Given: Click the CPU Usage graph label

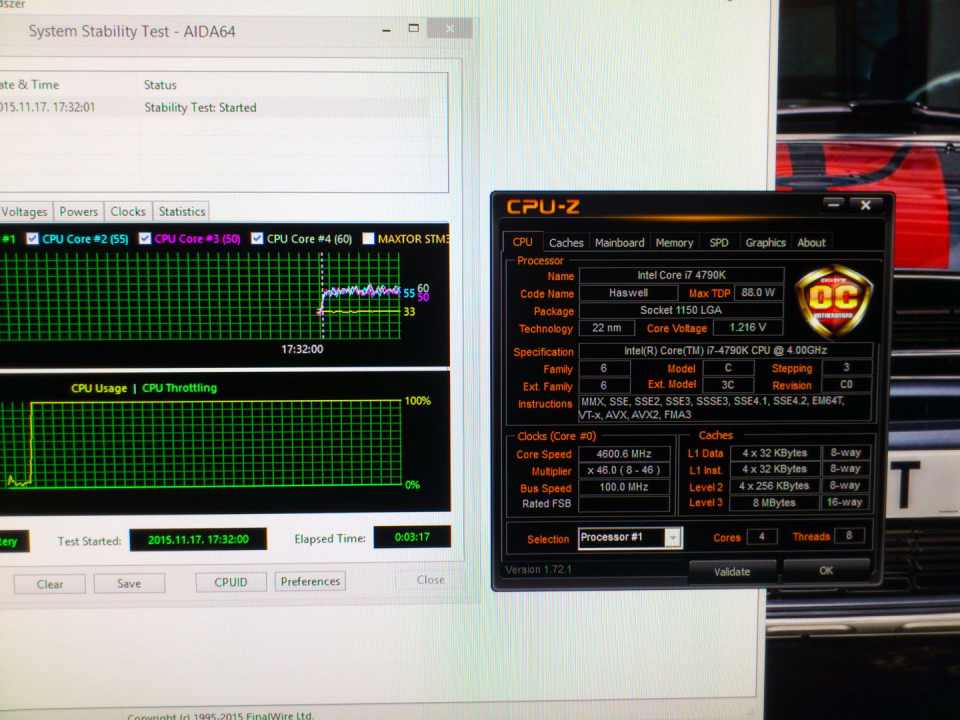Looking at the screenshot, I should click(x=99, y=388).
